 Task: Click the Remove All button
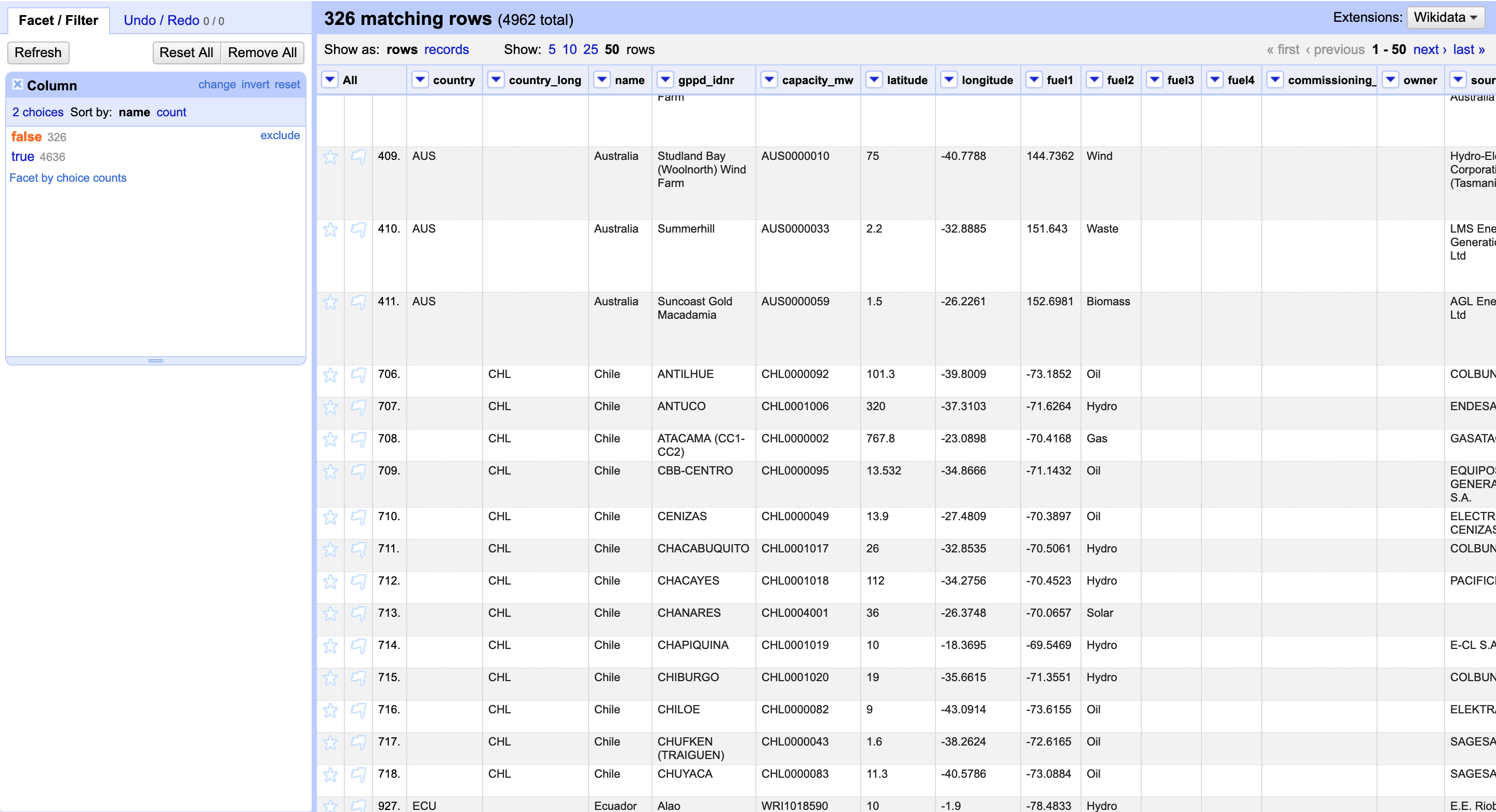262,53
